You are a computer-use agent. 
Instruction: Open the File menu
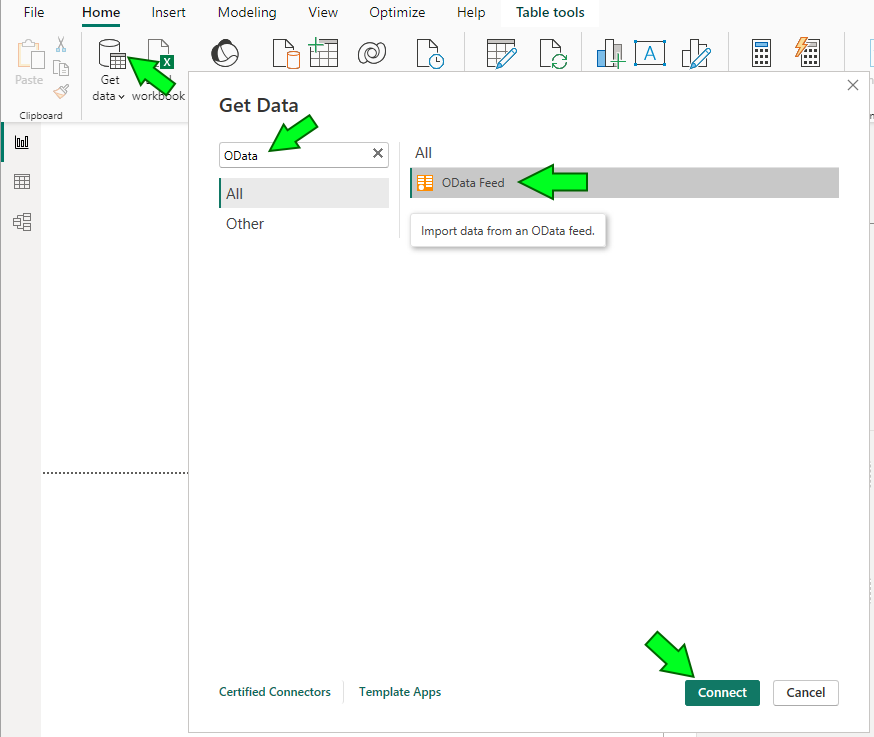click(x=34, y=12)
